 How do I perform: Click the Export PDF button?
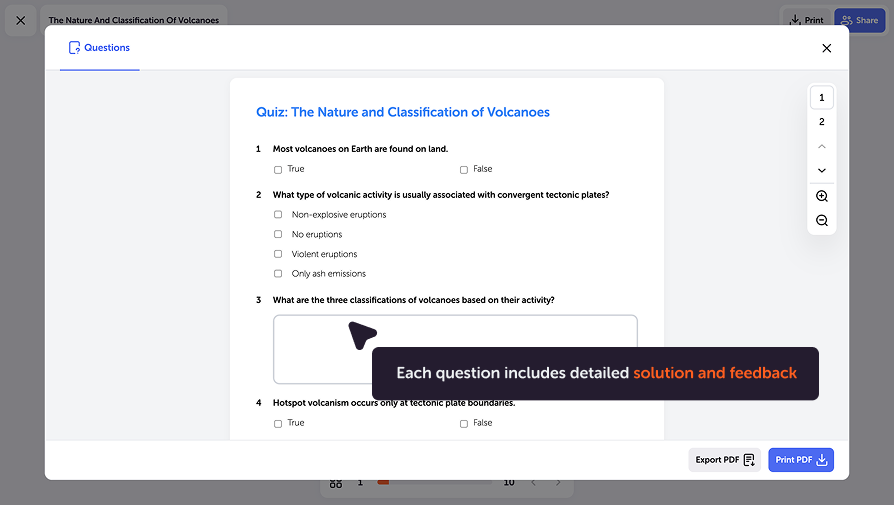click(724, 460)
